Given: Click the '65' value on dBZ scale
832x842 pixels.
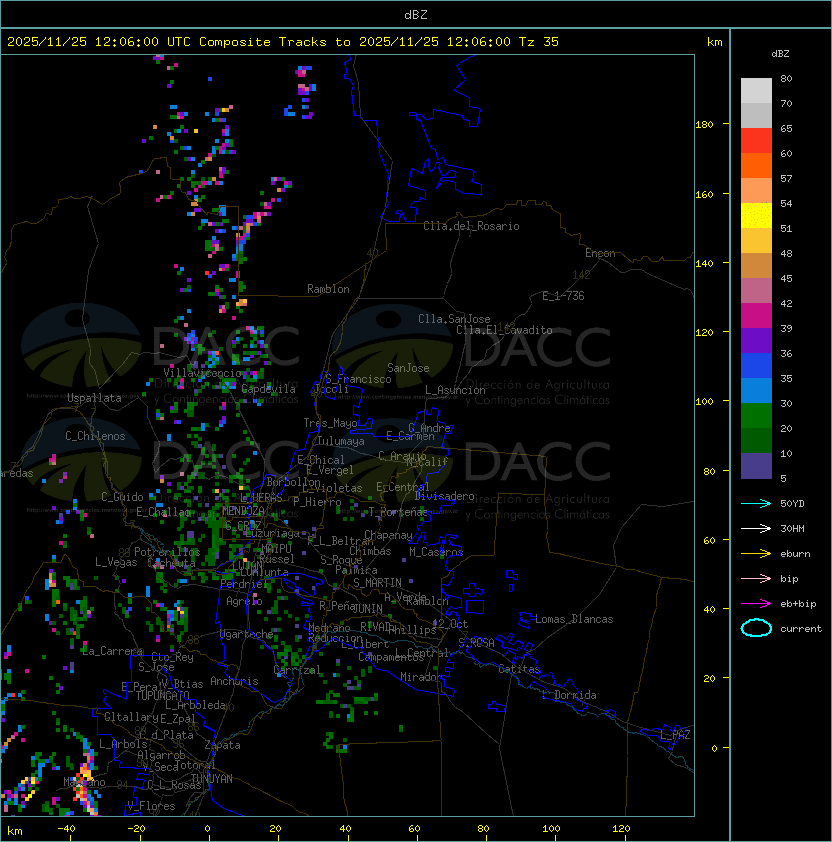Looking at the screenshot, I should pyautogui.click(x=786, y=128).
